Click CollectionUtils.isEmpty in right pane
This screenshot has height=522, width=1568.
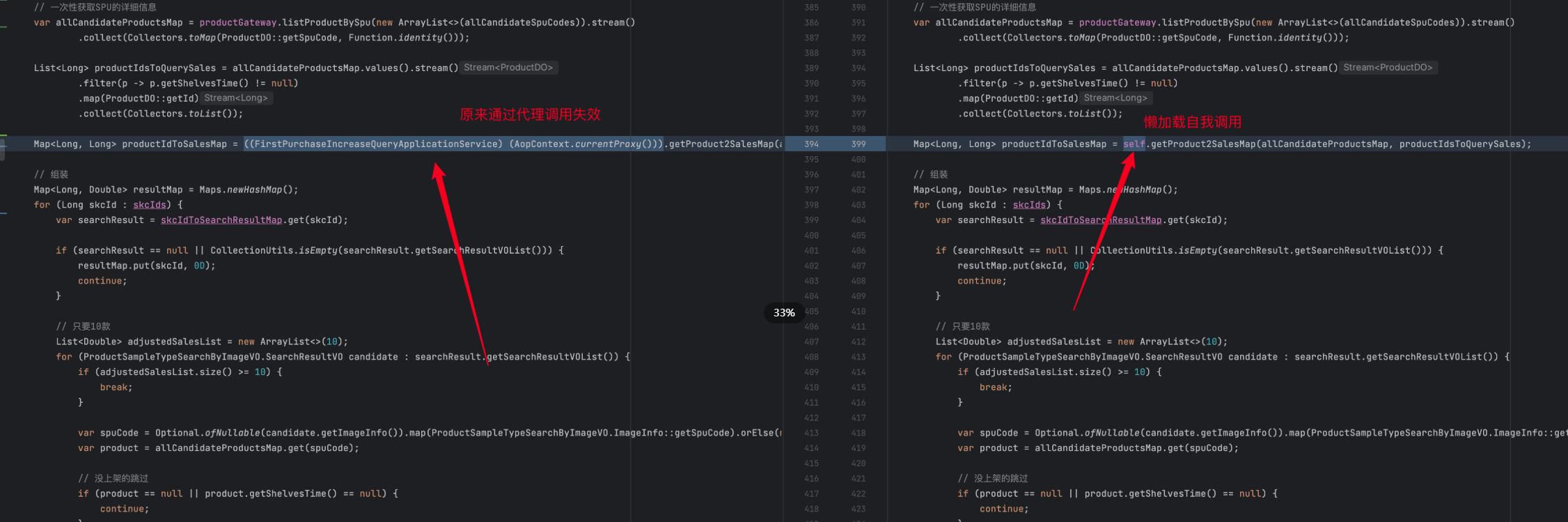[1153, 250]
